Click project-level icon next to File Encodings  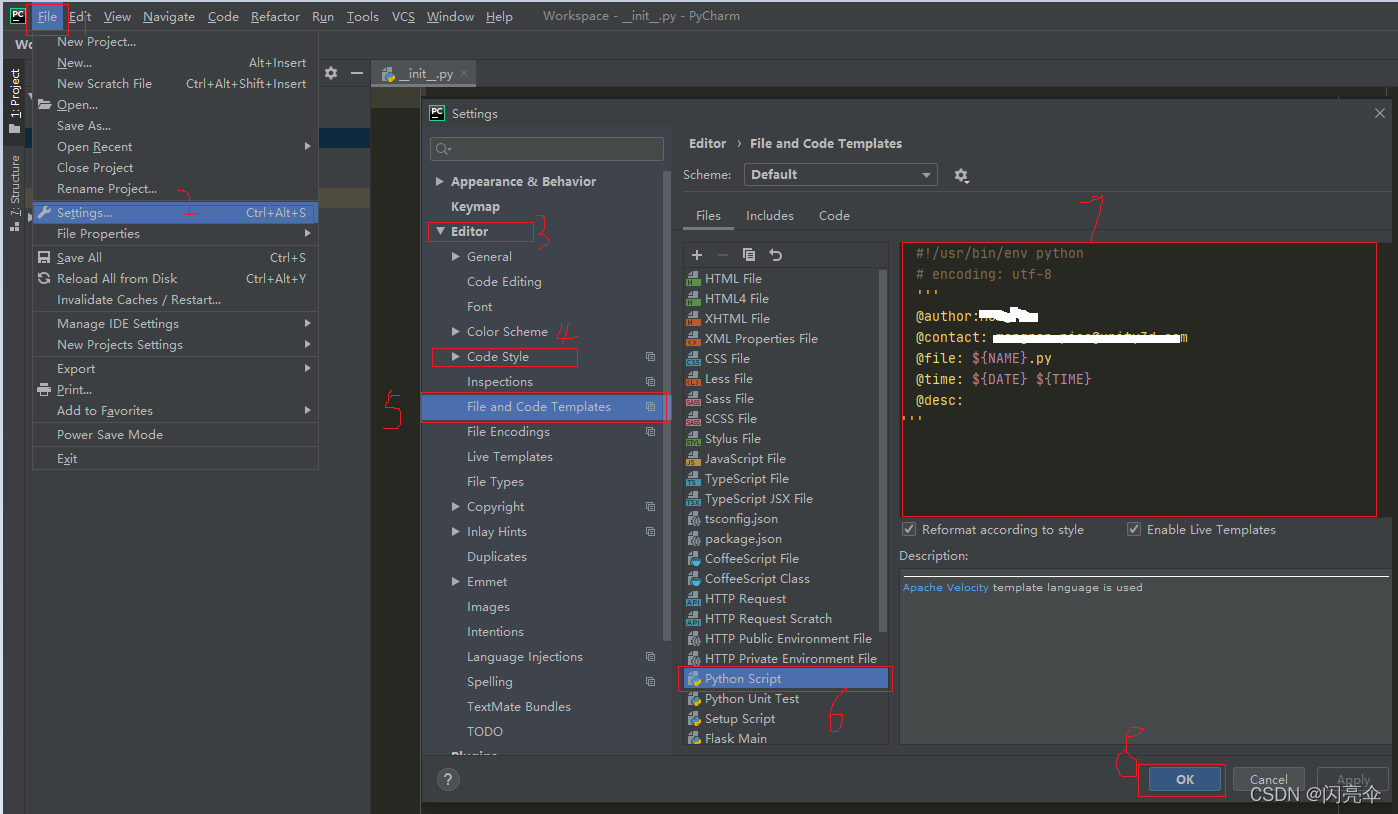(x=650, y=432)
